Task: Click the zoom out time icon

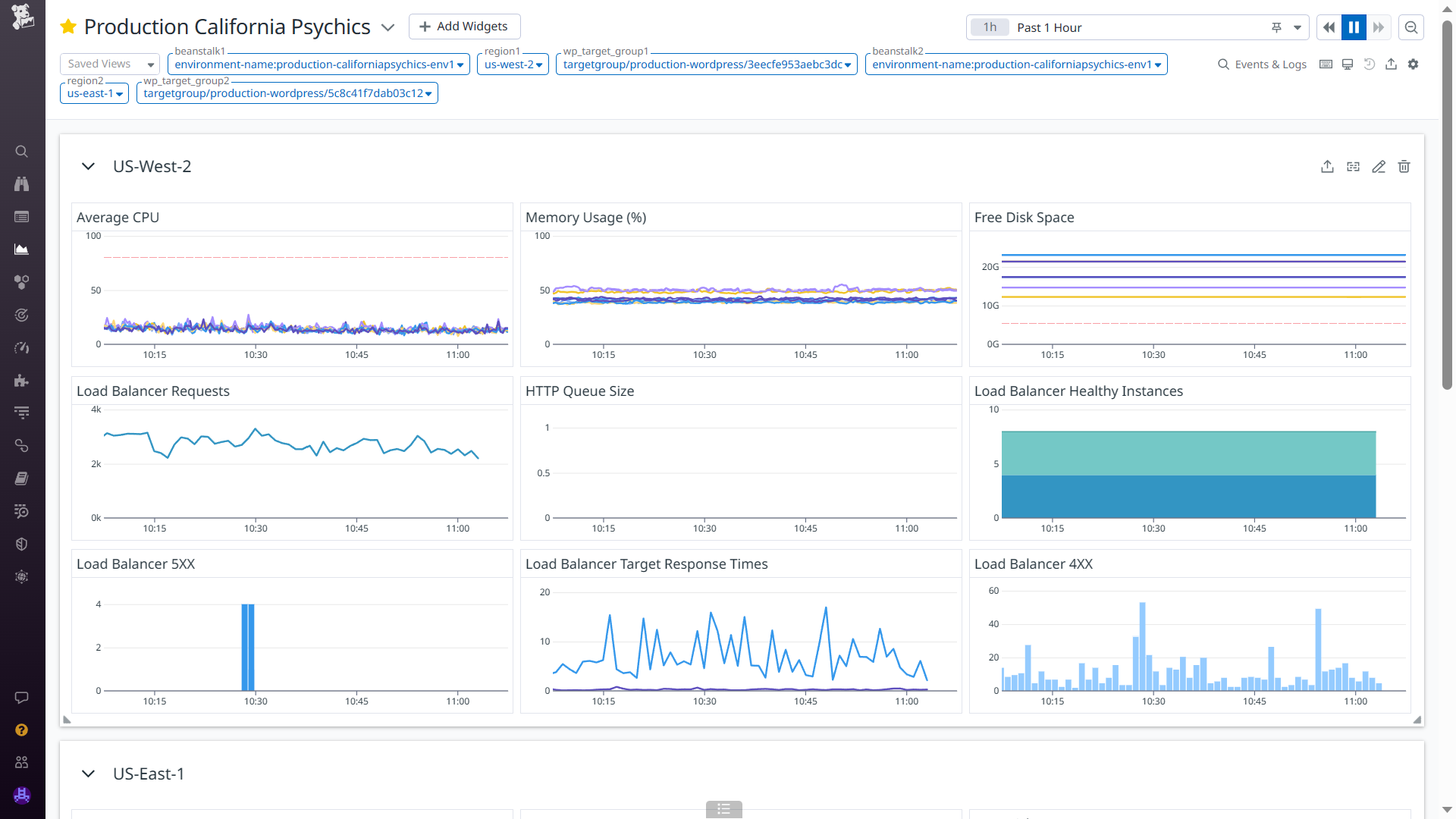Action: click(1411, 27)
